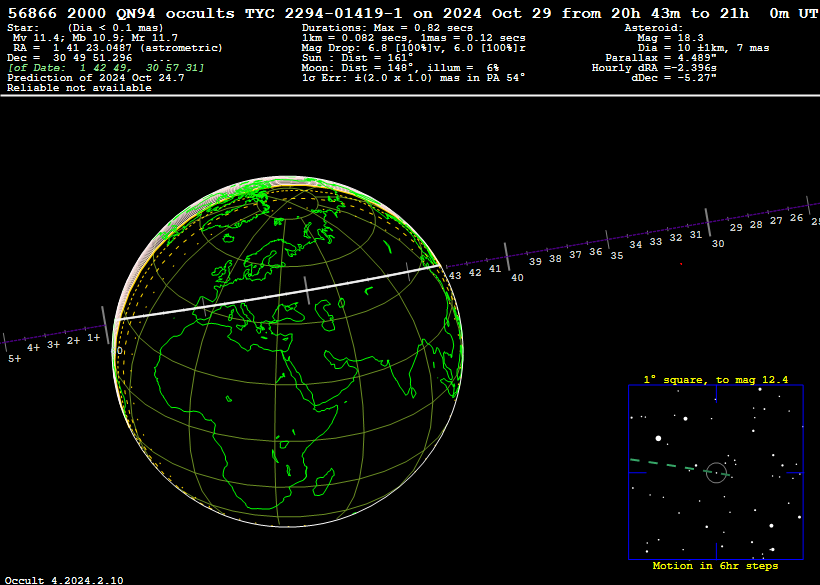Click minute marker label '38' on the track
820x585 pixels.
(555, 258)
